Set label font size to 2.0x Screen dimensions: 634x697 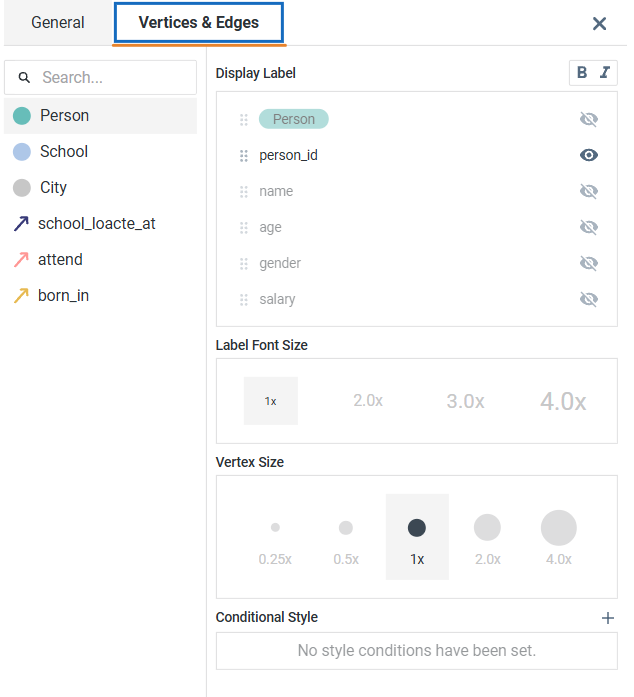pyautogui.click(x=368, y=401)
